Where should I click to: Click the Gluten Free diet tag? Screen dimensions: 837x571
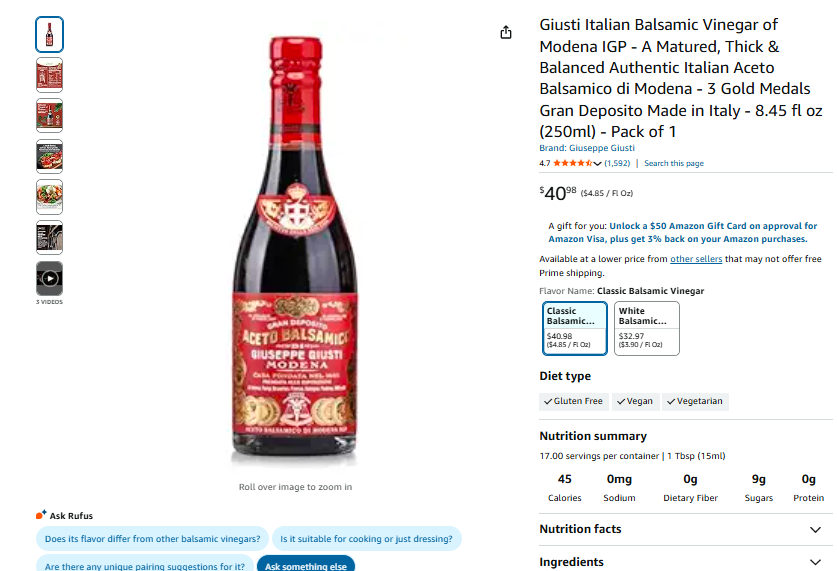coord(574,401)
